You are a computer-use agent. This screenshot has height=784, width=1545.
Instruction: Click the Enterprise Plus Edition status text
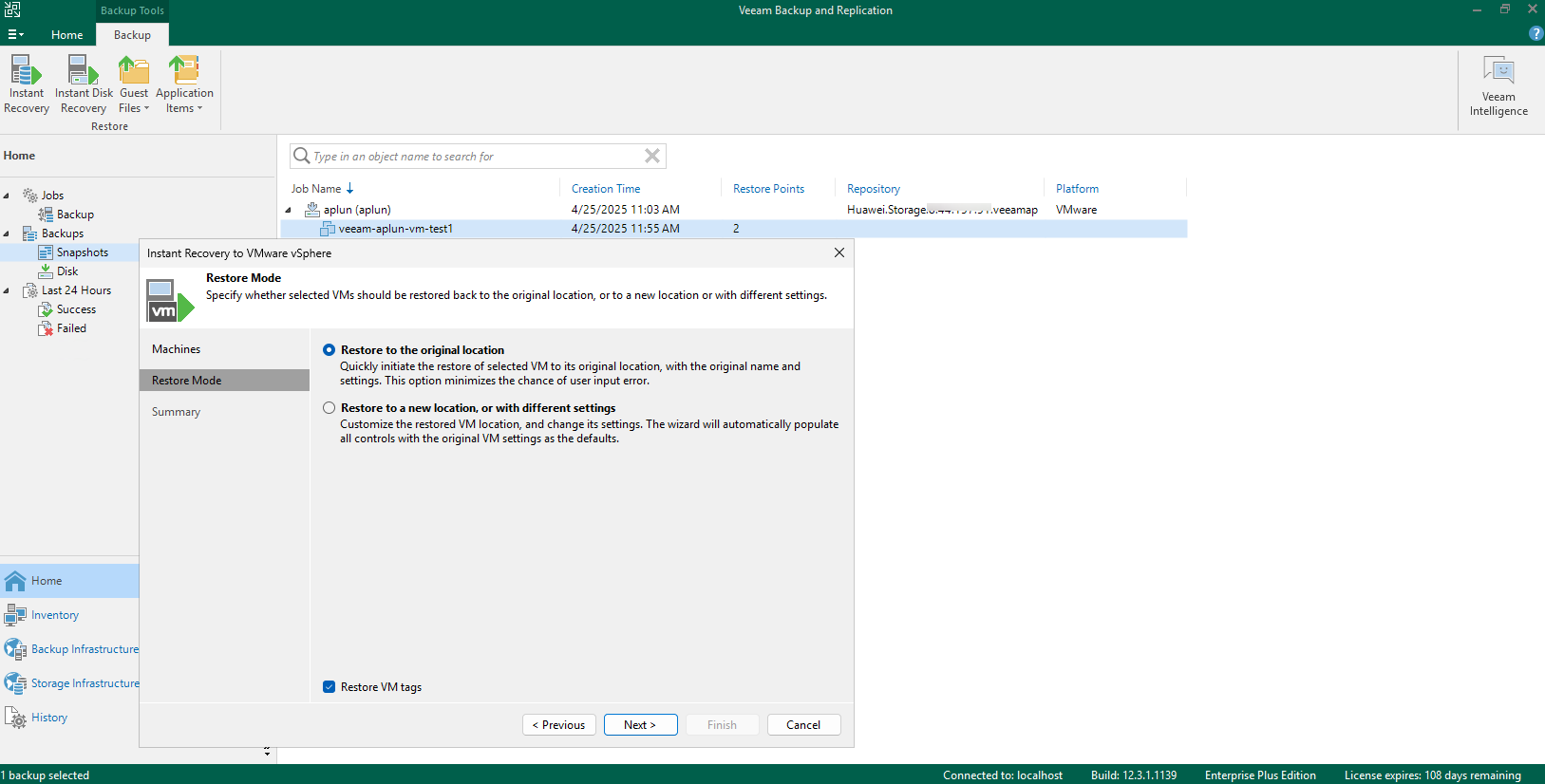click(x=1260, y=775)
